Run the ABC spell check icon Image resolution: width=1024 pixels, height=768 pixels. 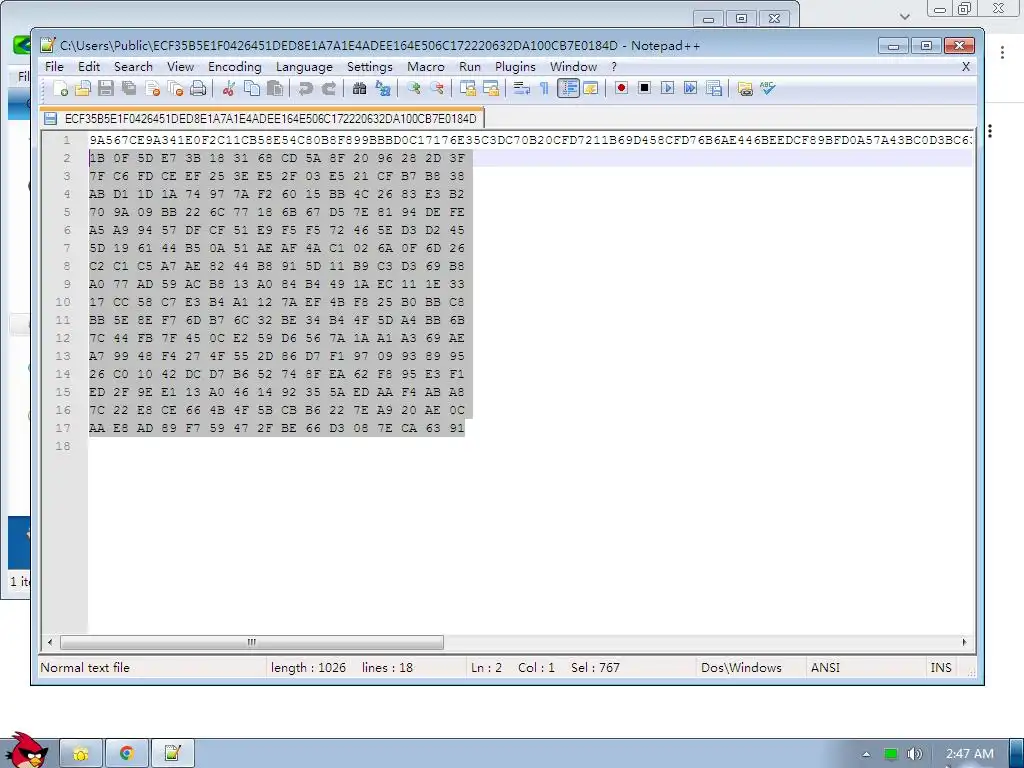tap(767, 88)
